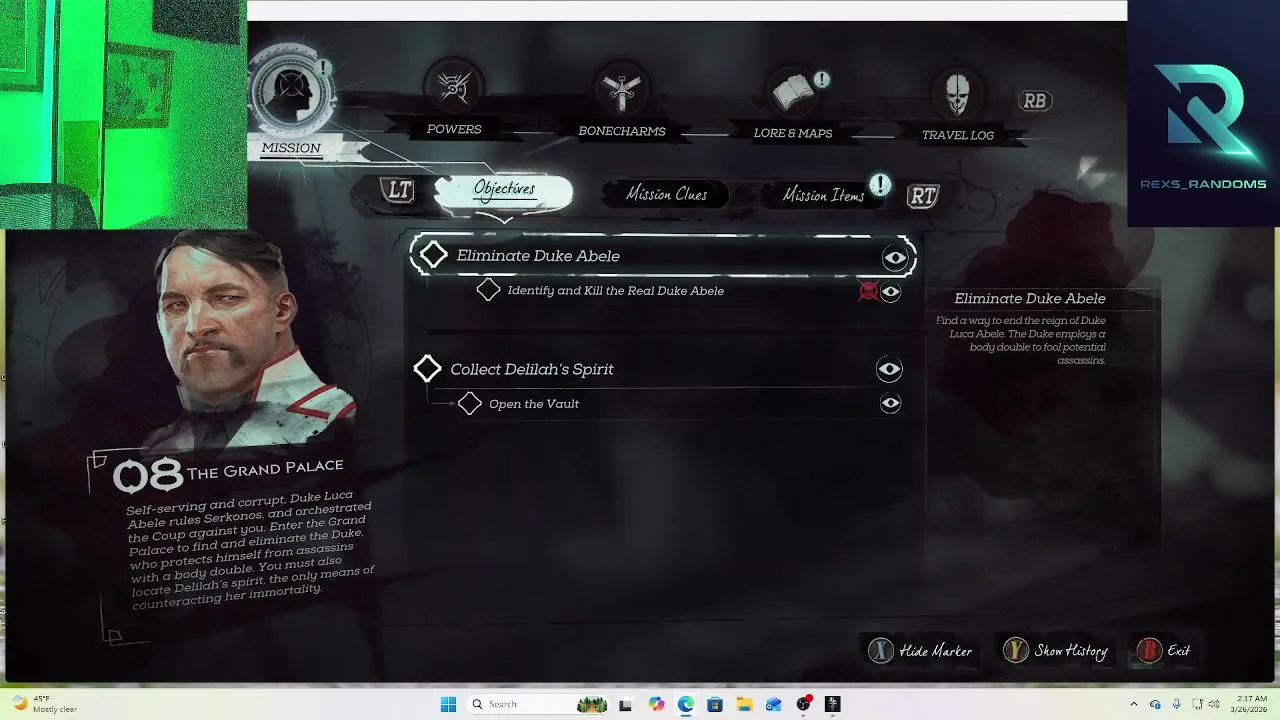Select the Bonecharms menu label
This screenshot has width=1280, height=720.
click(621, 131)
